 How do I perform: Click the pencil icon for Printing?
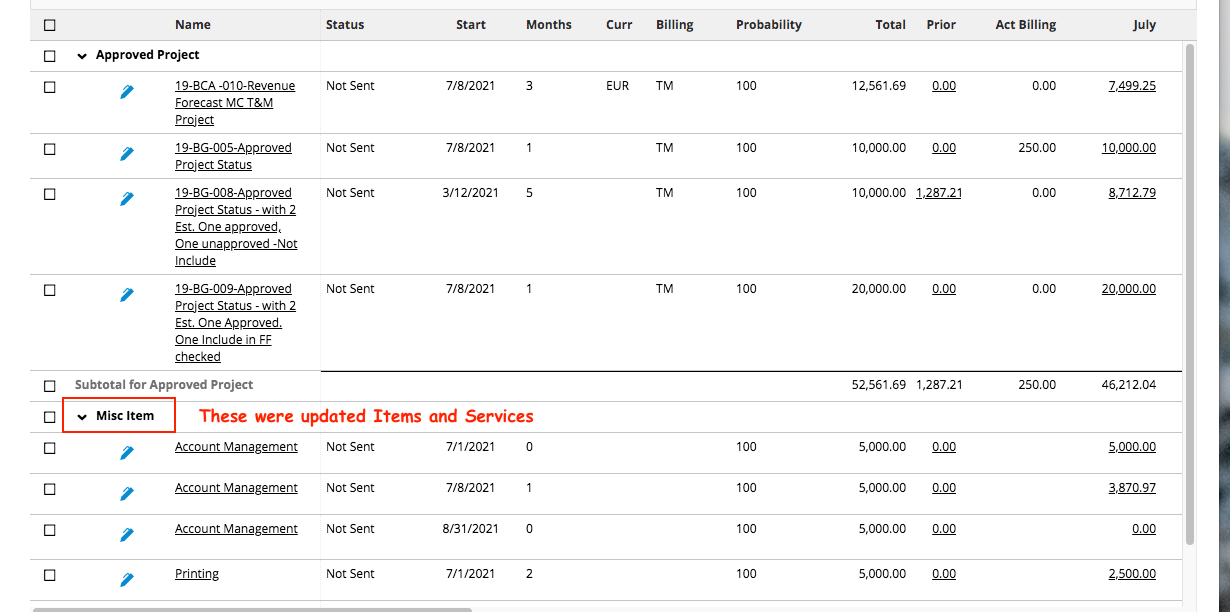[x=127, y=580]
